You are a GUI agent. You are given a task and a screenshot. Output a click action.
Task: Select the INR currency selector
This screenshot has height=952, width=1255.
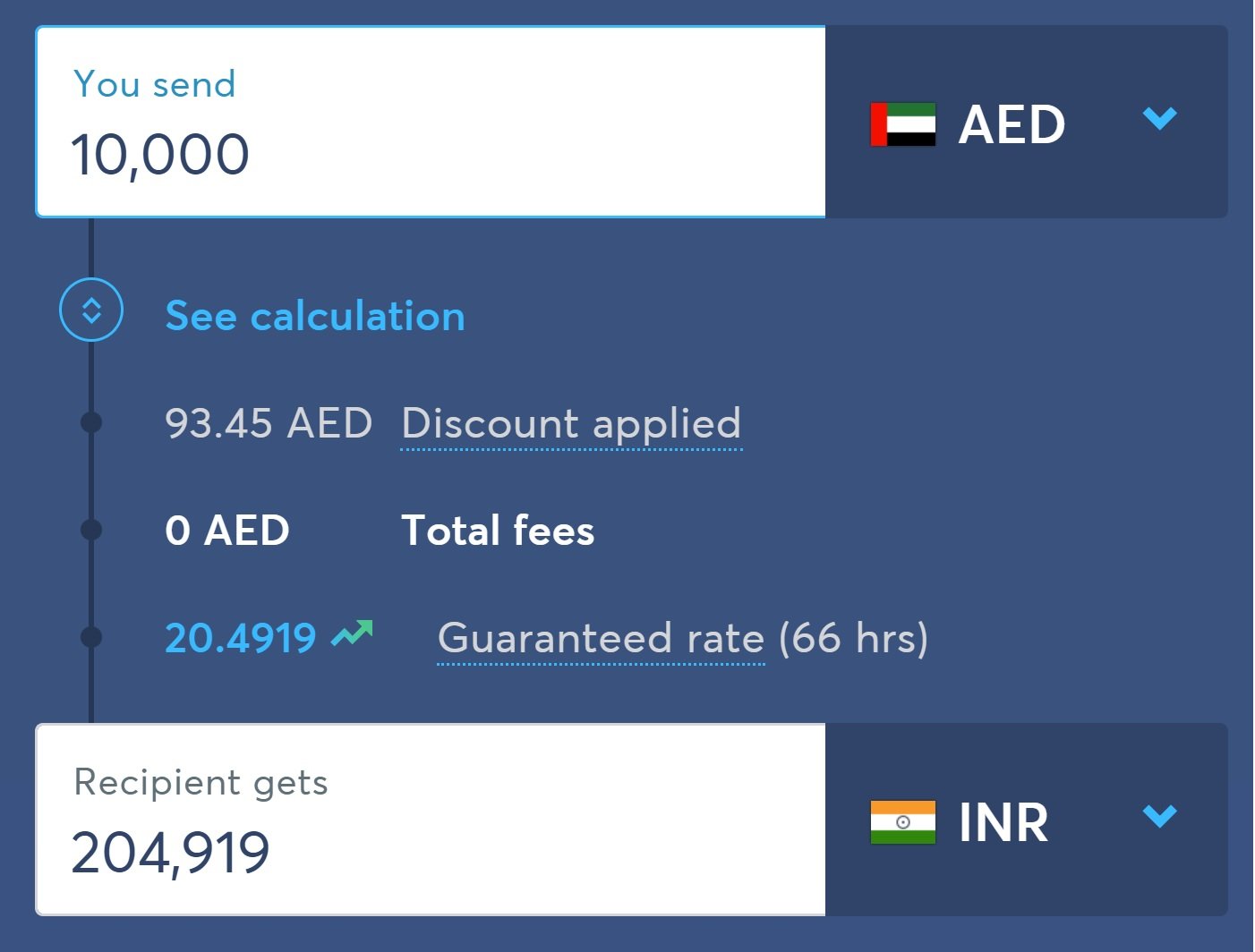(1027, 820)
